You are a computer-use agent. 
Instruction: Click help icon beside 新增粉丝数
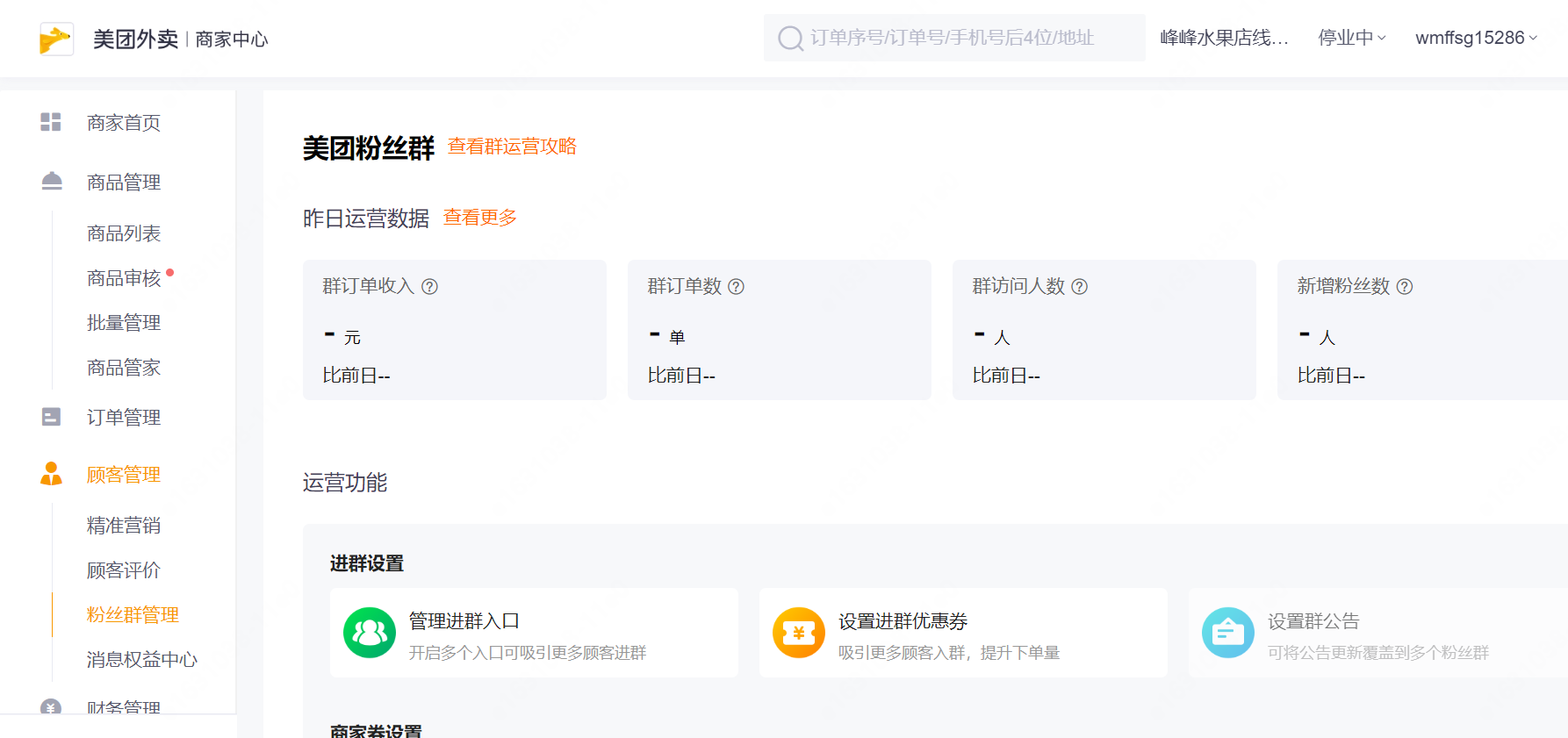point(1404,286)
